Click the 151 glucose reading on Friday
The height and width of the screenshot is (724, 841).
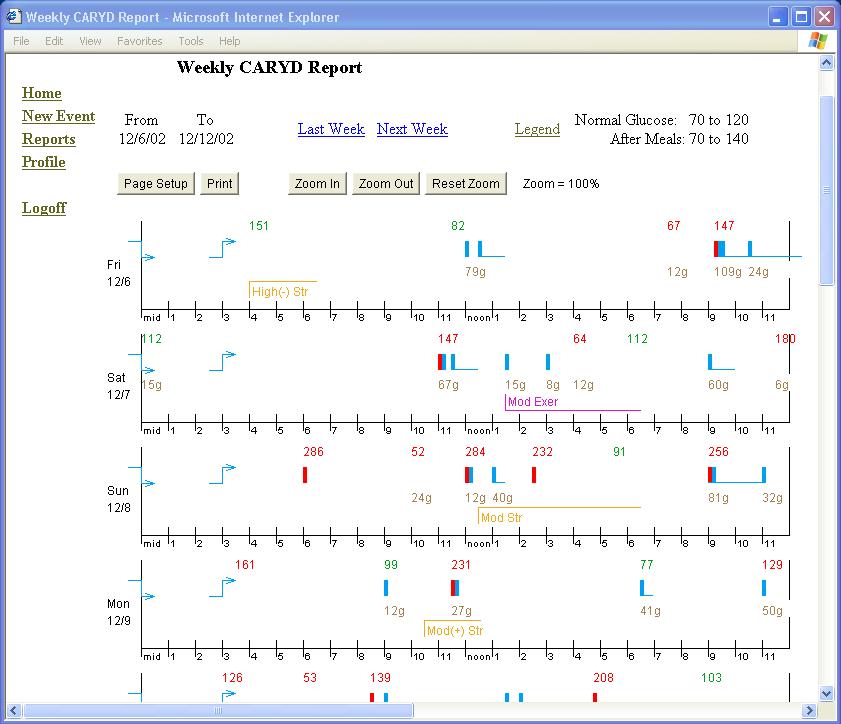[x=259, y=226]
